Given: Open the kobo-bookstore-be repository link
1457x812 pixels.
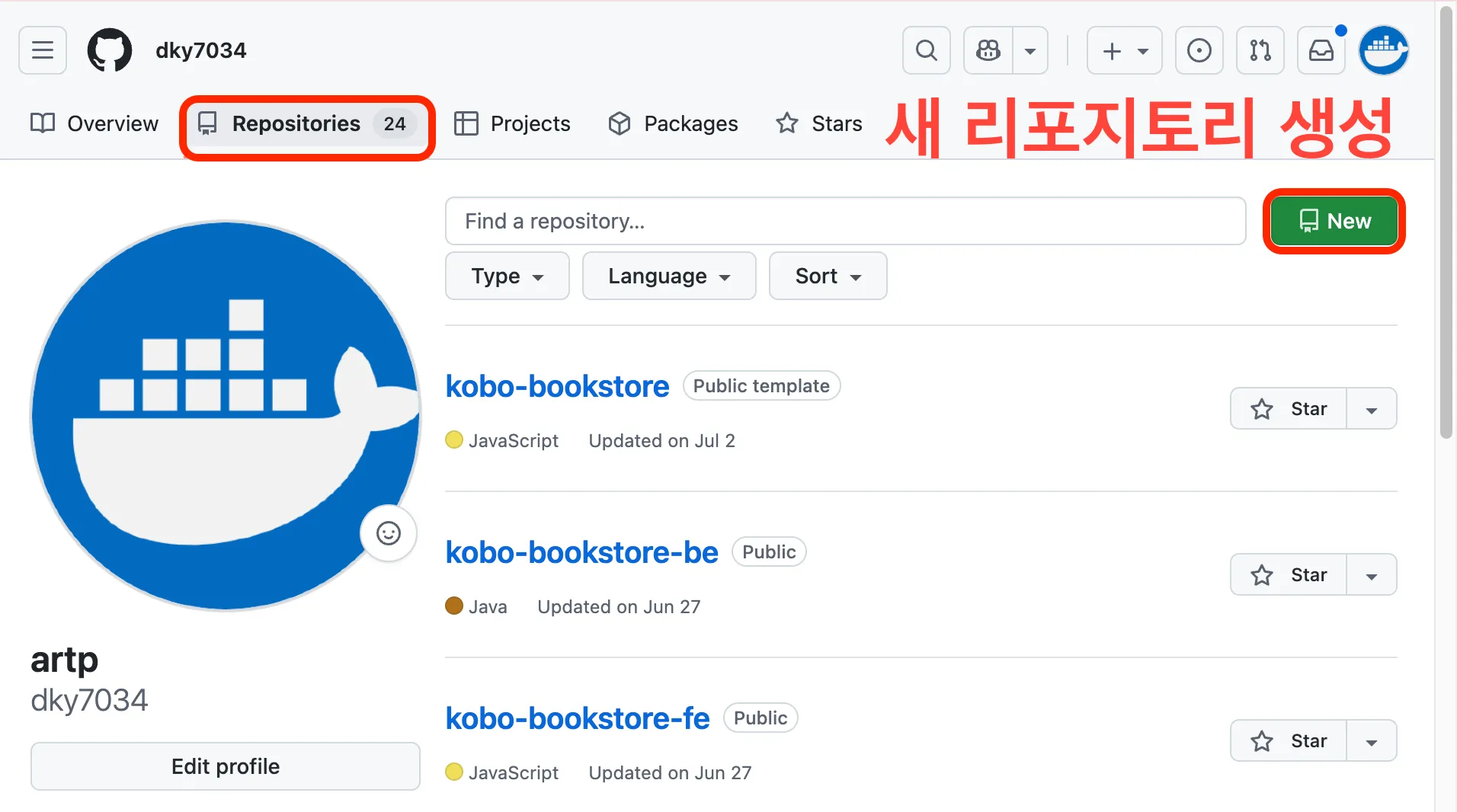Looking at the screenshot, I should point(581,552).
